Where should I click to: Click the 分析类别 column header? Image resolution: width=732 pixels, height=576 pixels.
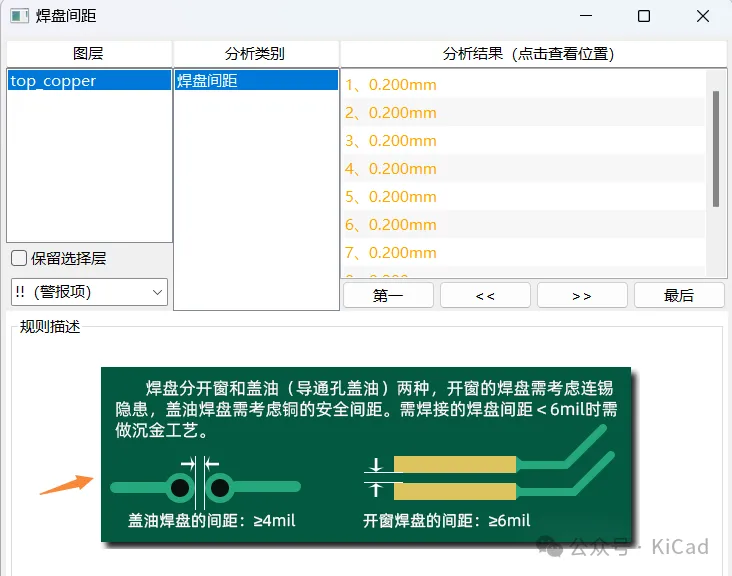click(x=255, y=54)
